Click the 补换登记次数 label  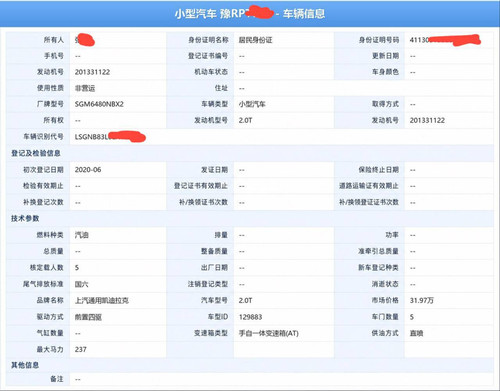click(x=43, y=202)
